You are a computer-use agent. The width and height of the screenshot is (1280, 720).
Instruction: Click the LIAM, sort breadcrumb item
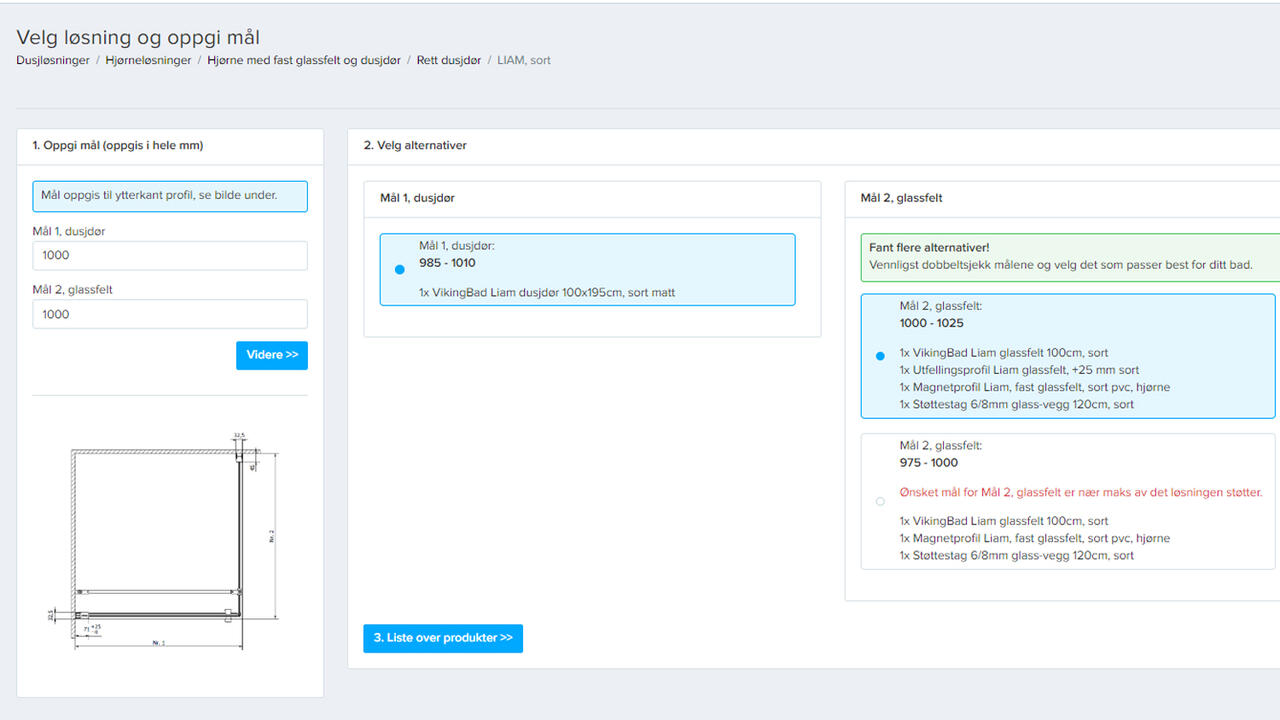click(x=524, y=61)
